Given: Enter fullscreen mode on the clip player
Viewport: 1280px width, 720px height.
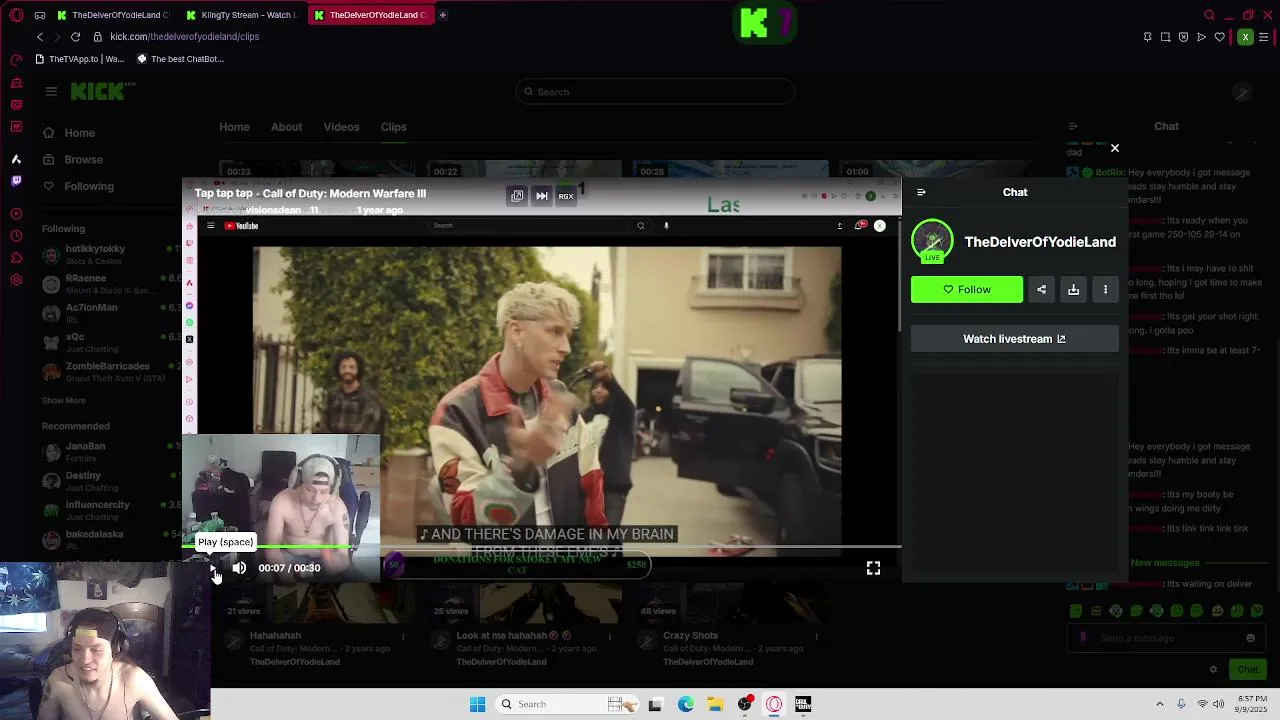Looking at the screenshot, I should (x=873, y=568).
